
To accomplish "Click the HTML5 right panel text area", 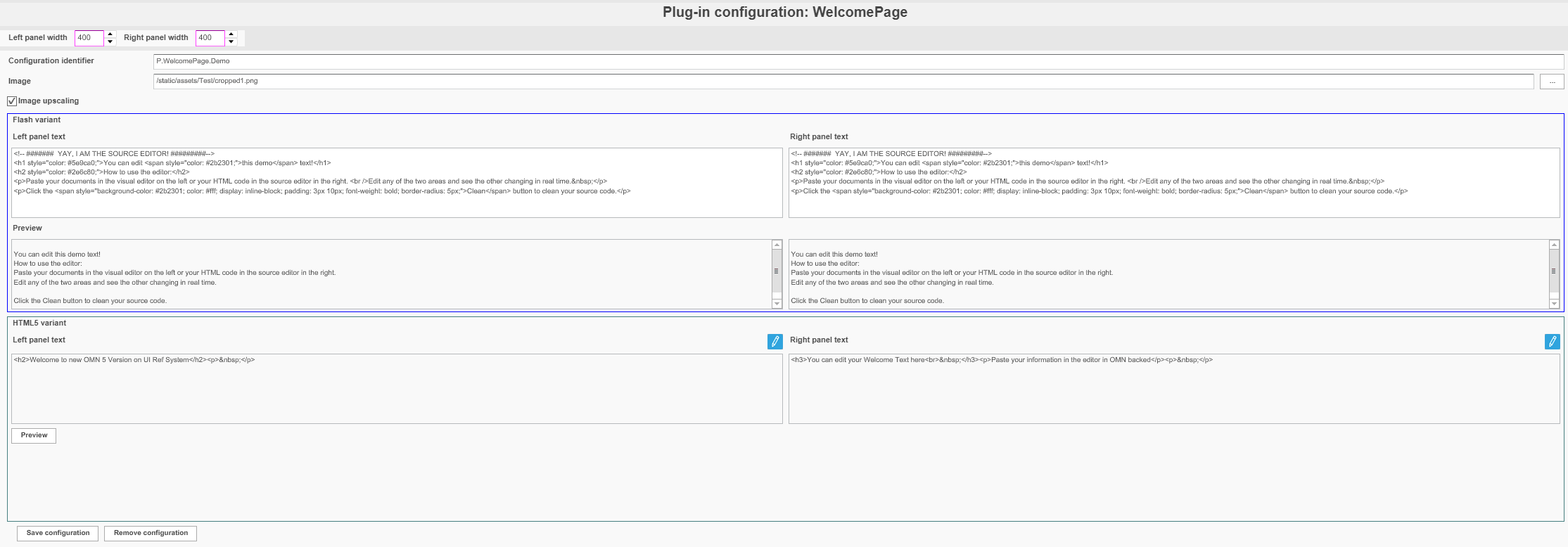I will [1174, 389].
